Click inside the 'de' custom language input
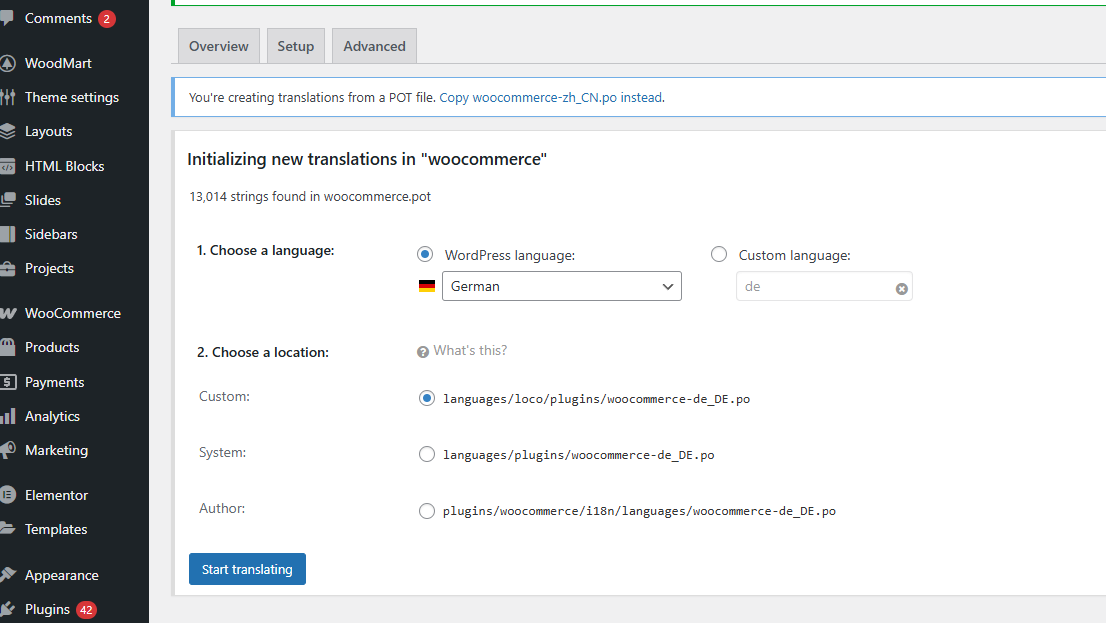The width and height of the screenshot is (1106, 623). click(810, 287)
